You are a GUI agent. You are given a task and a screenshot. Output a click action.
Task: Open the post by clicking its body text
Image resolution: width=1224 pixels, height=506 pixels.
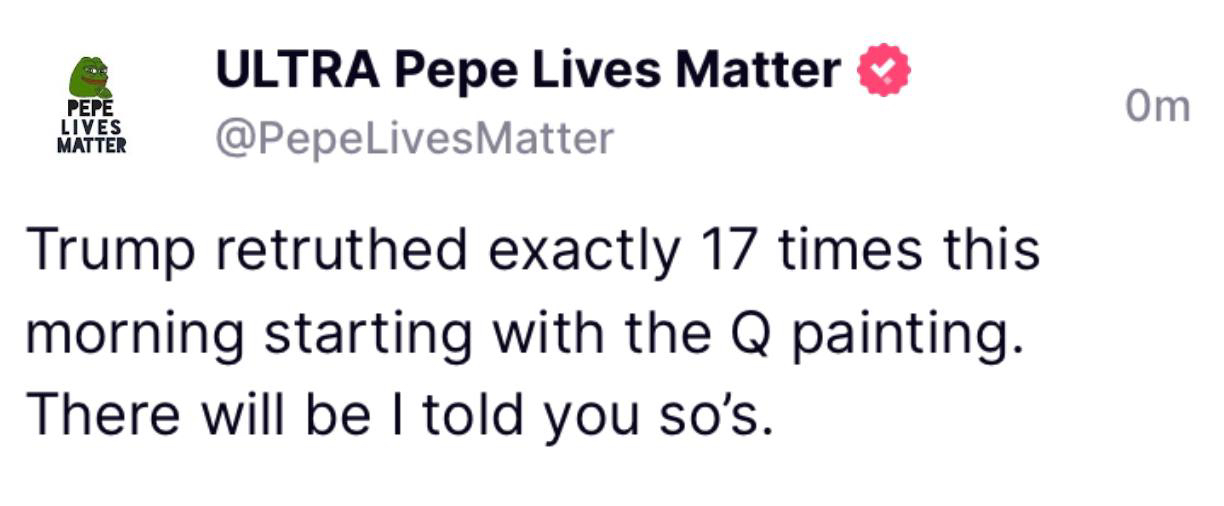click(530, 332)
